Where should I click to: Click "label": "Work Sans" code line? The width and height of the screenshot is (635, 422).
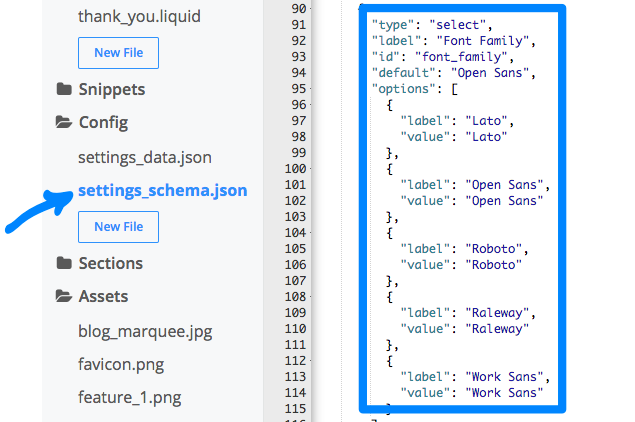475,377
